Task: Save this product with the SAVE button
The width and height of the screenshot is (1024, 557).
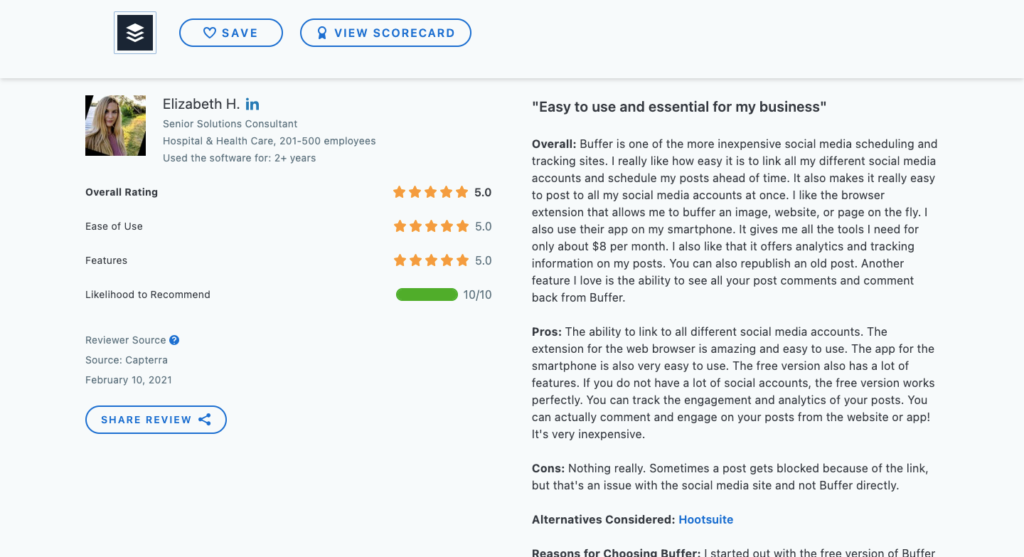Action: [231, 33]
